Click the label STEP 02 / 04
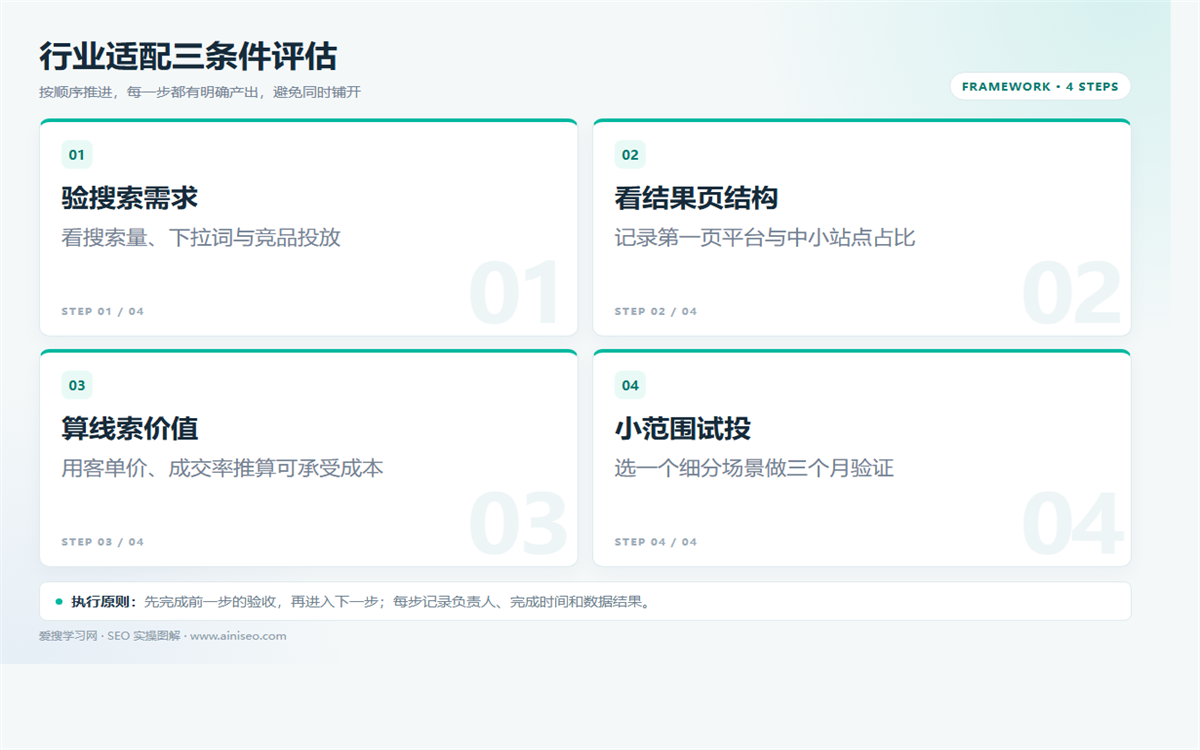The width and height of the screenshot is (1200, 750). (656, 311)
